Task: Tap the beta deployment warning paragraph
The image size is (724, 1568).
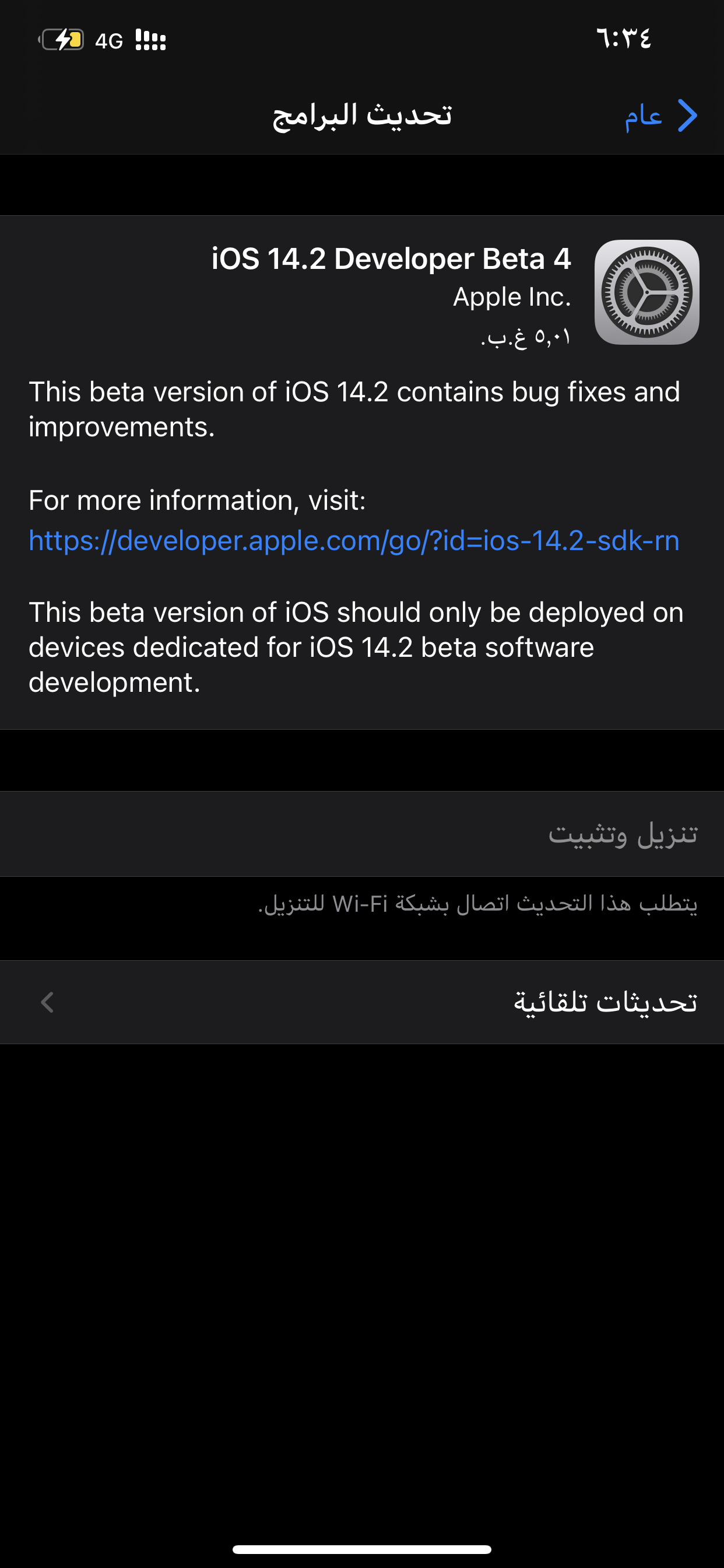Action: click(357, 647)
